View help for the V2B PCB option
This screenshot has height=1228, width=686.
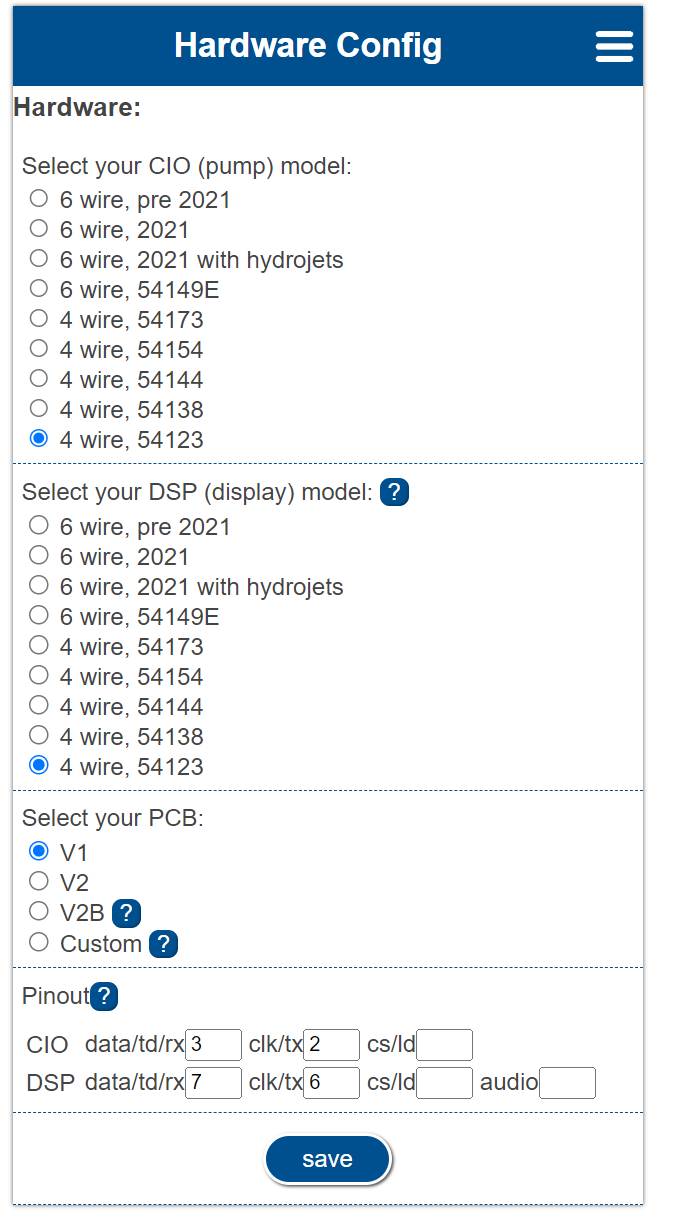125,913
